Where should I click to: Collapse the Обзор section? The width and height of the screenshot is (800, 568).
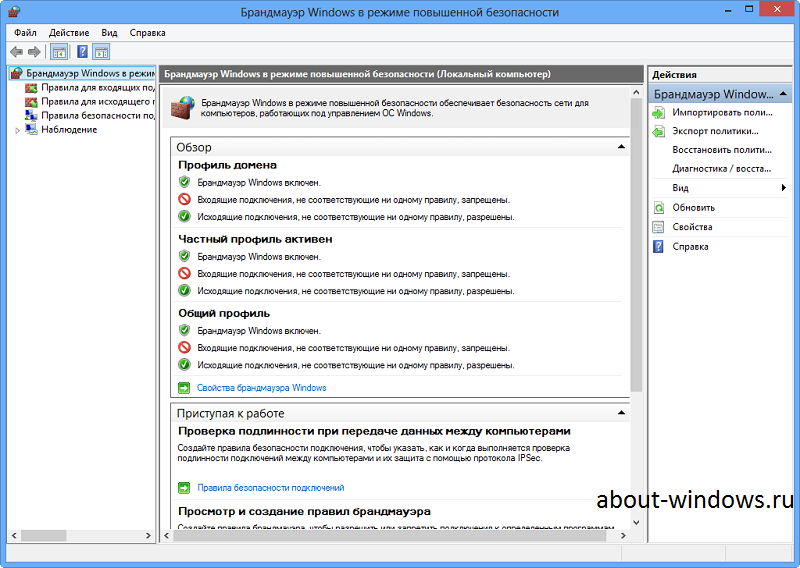pos(621,147)
